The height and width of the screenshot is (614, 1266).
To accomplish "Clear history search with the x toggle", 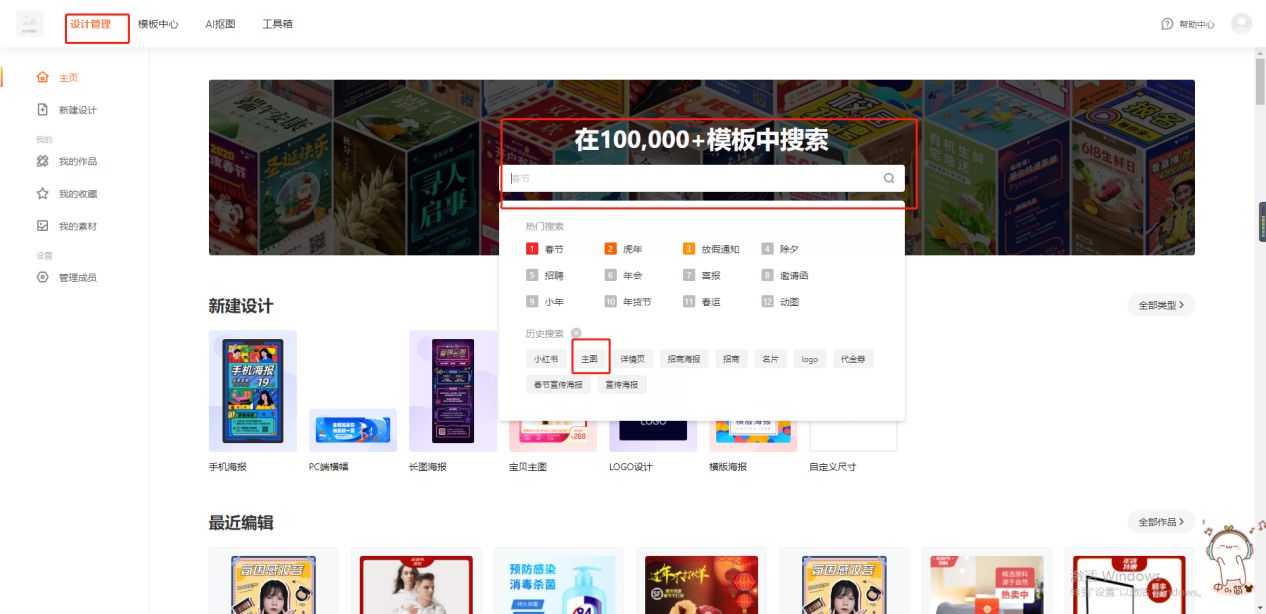I will [x=574, y=333].
